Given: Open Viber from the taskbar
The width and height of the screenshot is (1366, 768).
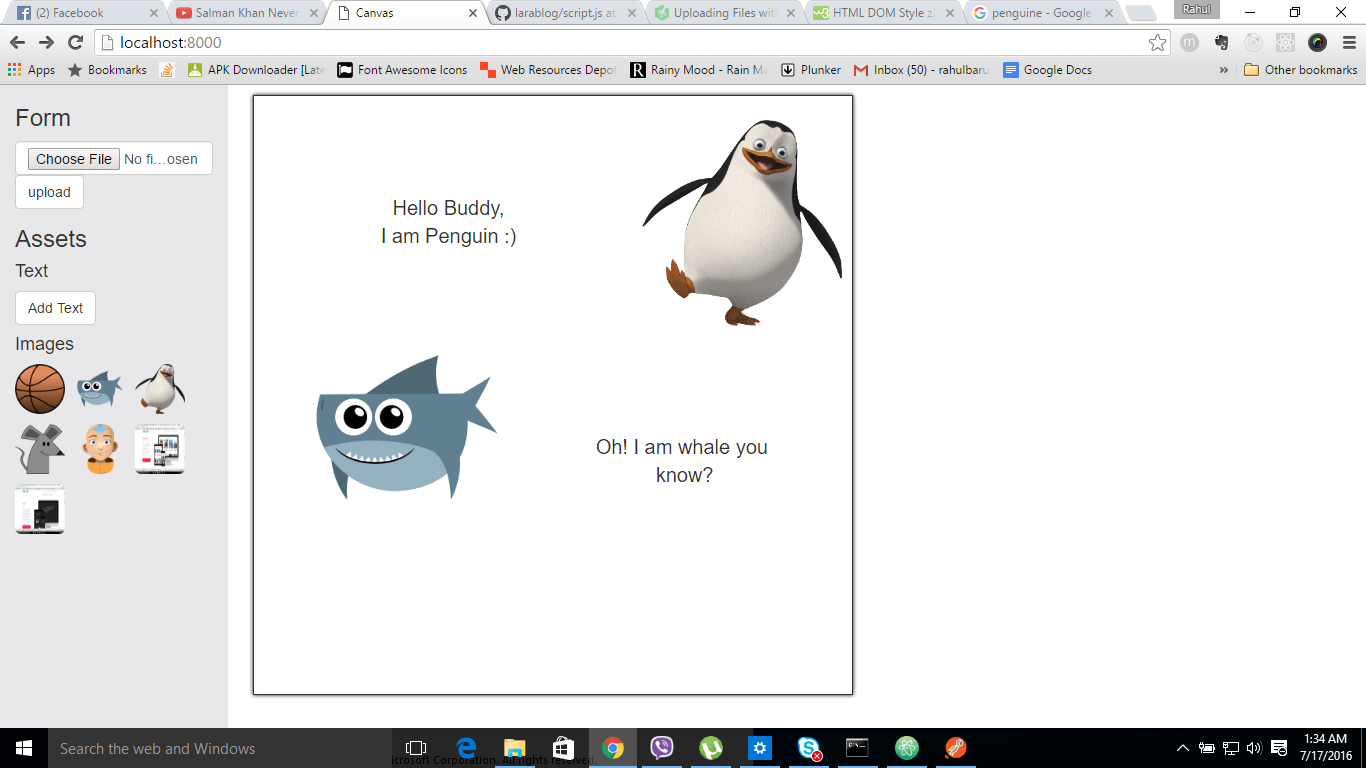Looking at the screenshot, I should 662,748.
